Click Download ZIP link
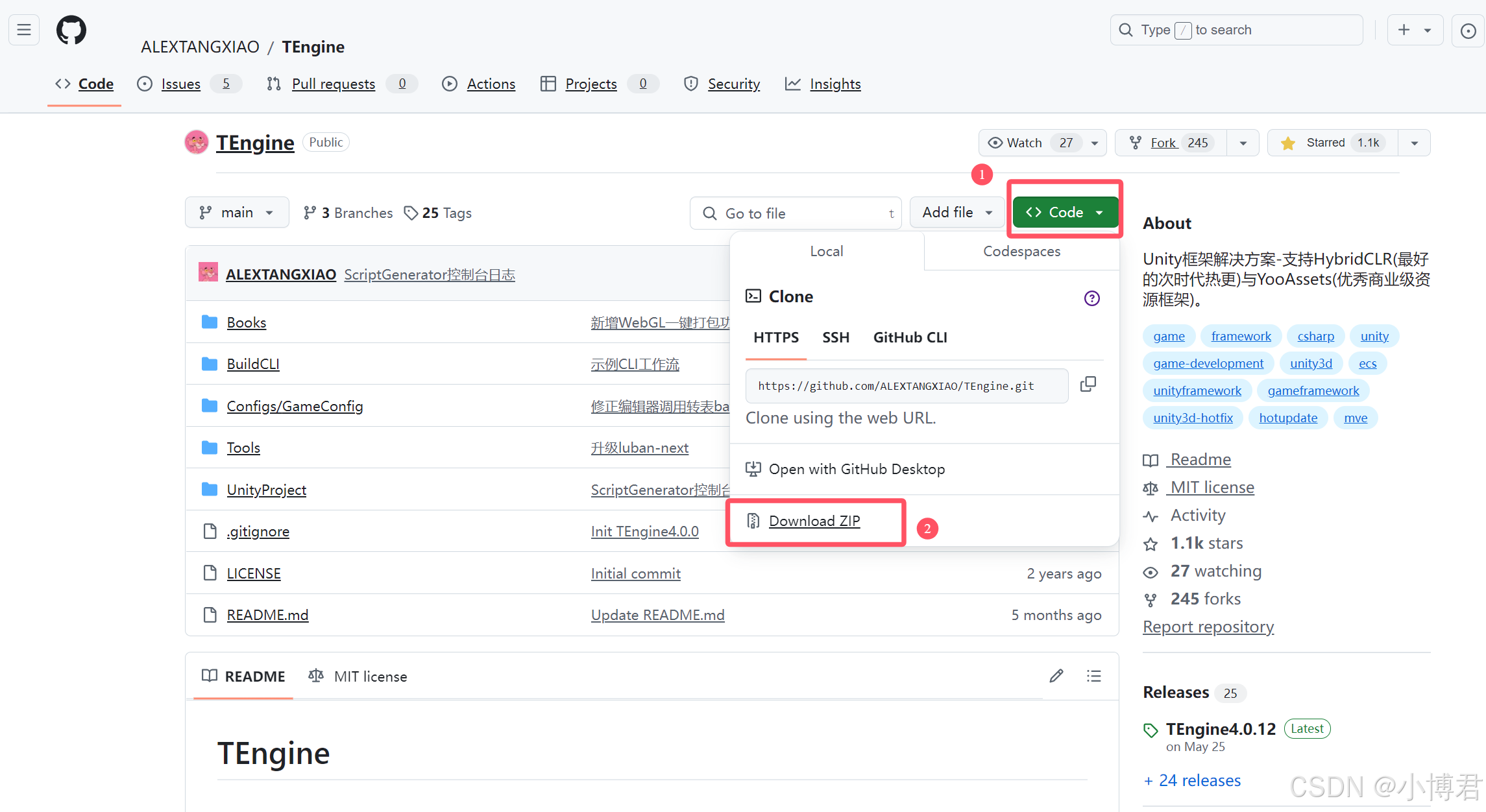 pos(814,521)
